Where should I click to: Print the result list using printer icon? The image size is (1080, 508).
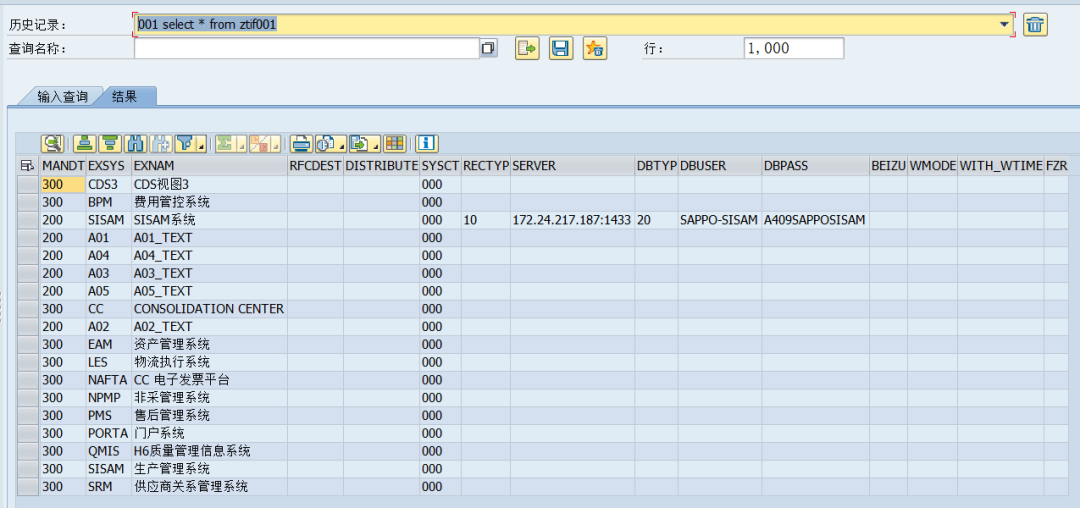[301, 143]
